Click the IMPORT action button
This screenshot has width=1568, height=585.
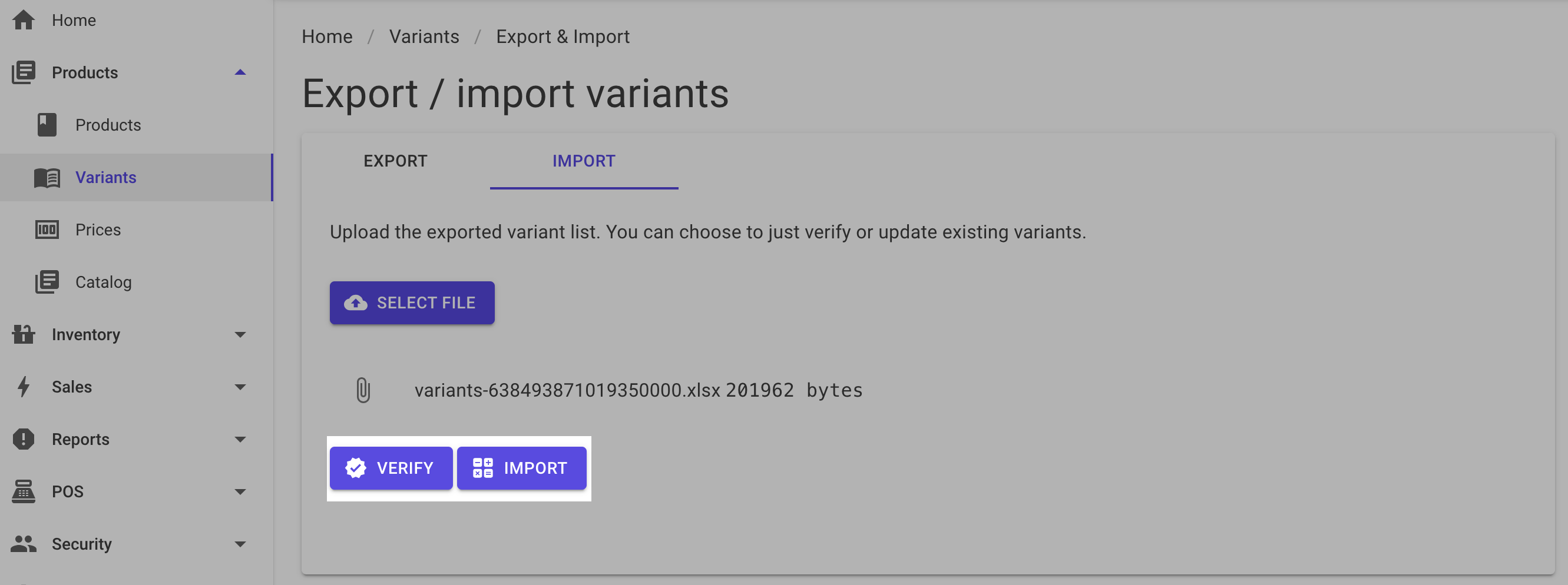(522, 468)
